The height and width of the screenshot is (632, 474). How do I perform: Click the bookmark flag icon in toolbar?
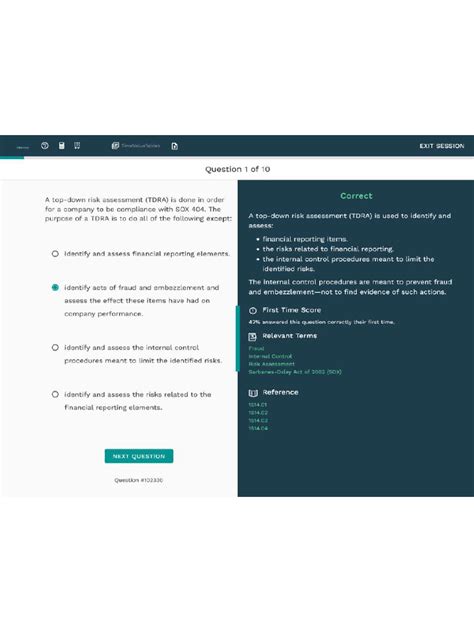[77, 146]
